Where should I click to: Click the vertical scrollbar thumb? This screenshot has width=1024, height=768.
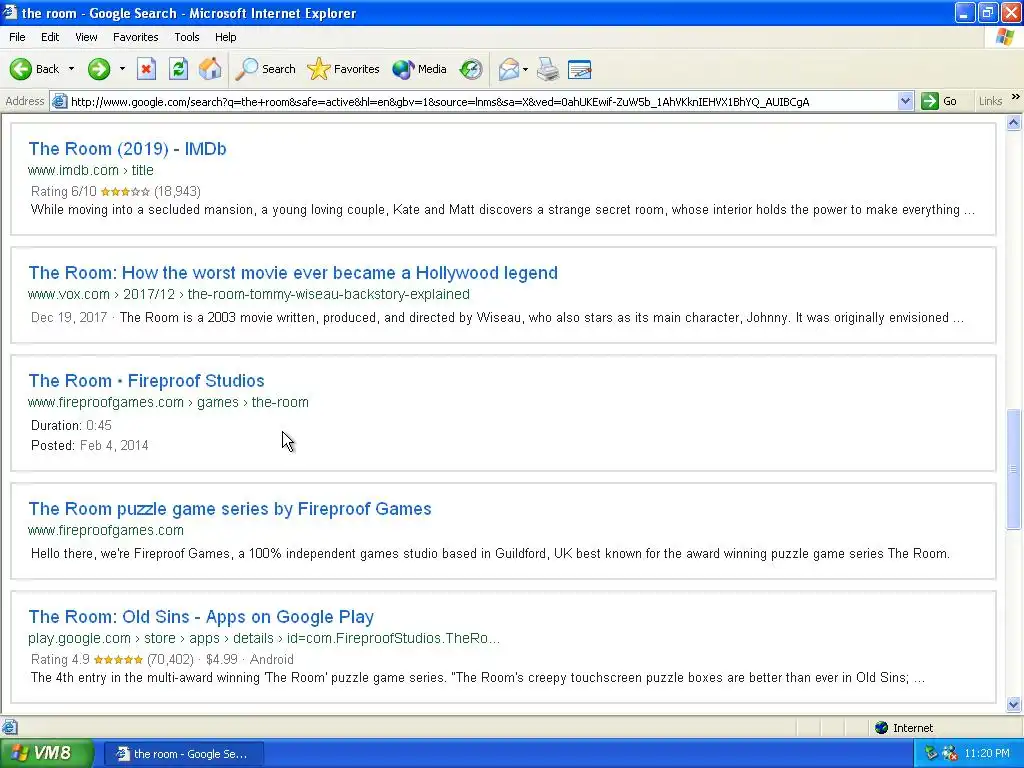(x=1014, y=469)
